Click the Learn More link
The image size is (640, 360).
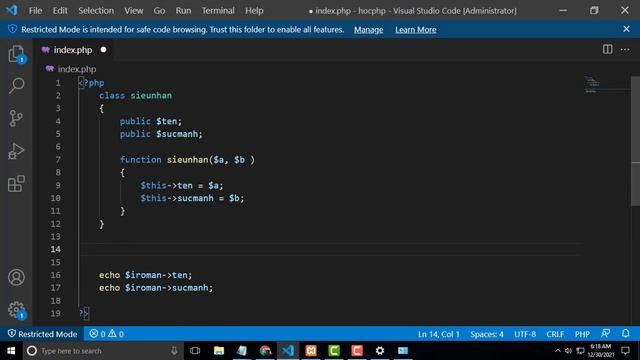(416, 30)
